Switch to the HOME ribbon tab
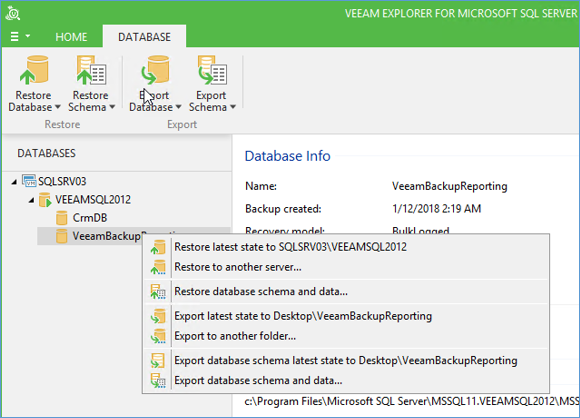Image resolution: width=580 pixels, height=418 pixels. (71, 37)
